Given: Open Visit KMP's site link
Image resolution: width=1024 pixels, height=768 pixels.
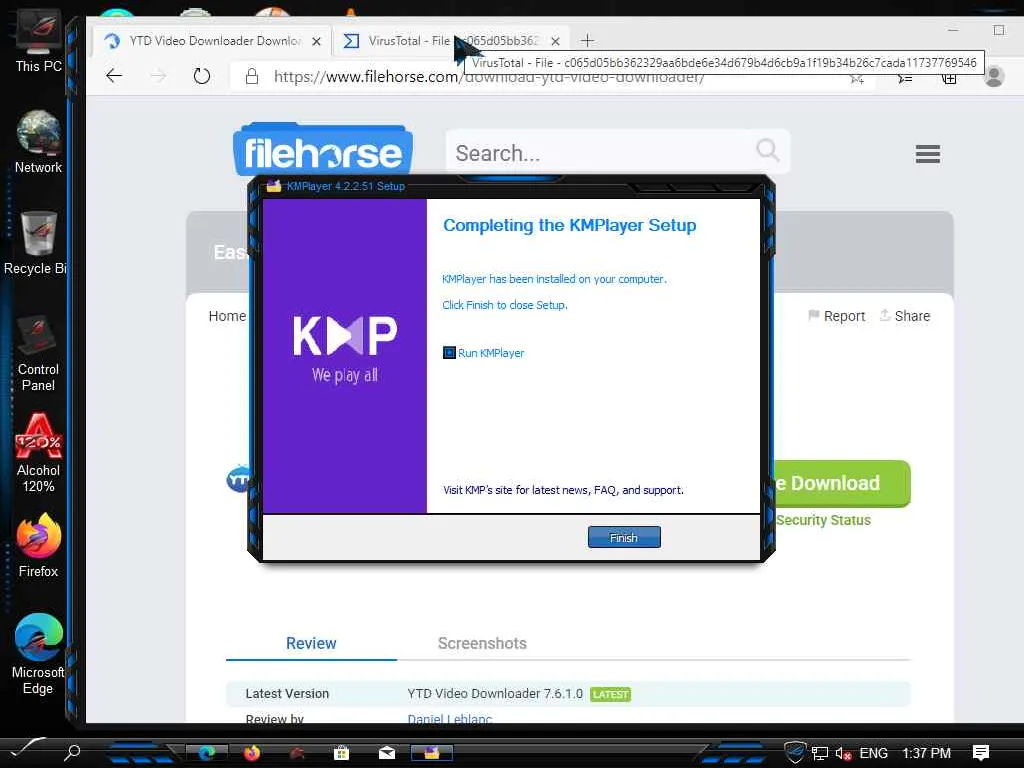Looking at the screenshot, I should (x=563, y=490).
